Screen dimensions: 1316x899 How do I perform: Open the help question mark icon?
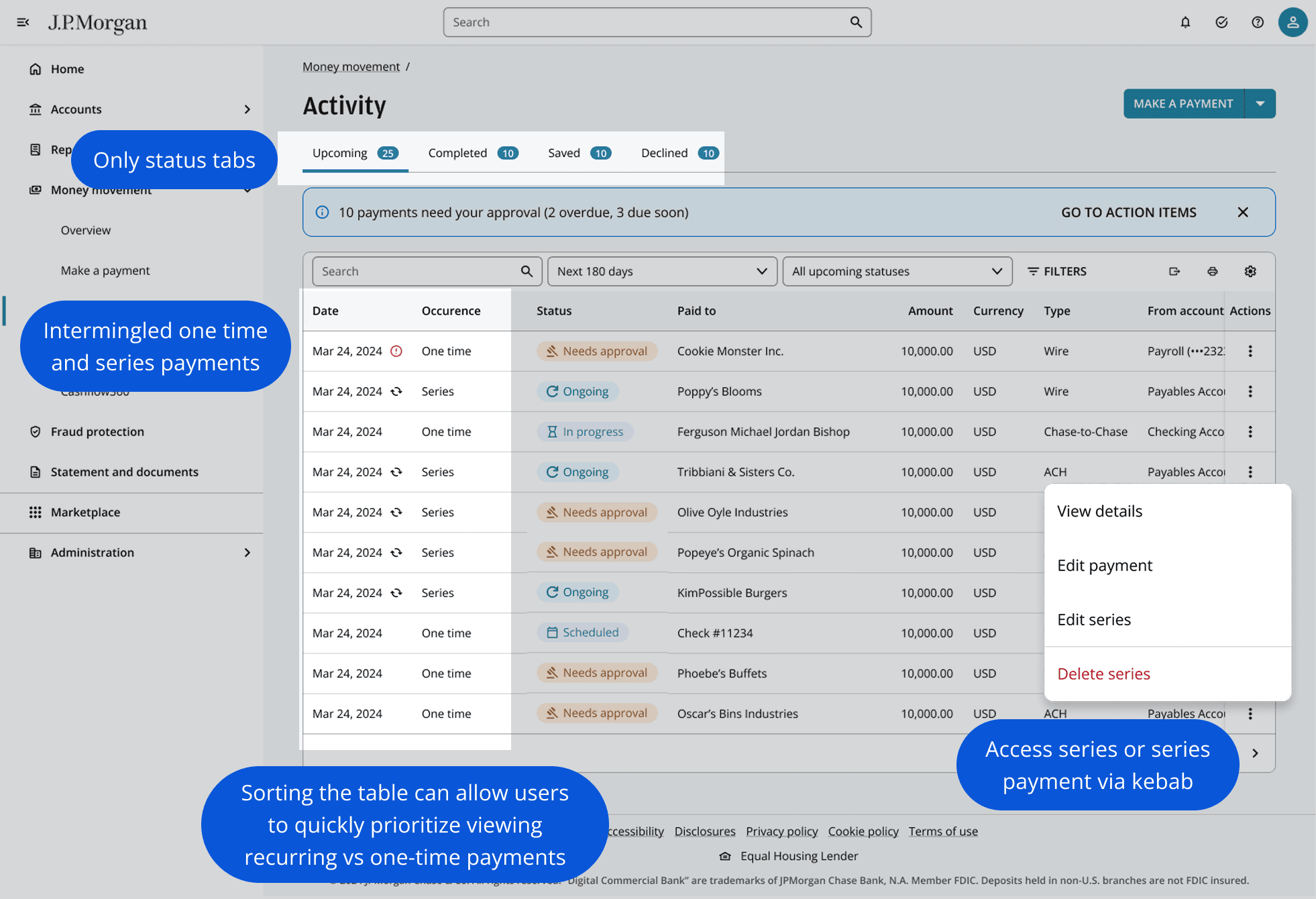click(x=1258, y=22)
